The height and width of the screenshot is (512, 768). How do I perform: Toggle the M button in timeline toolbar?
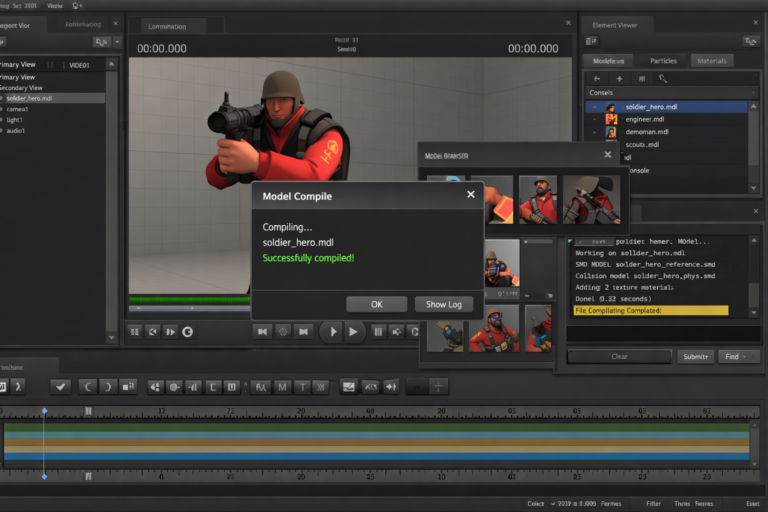click(x=282, y=387)
